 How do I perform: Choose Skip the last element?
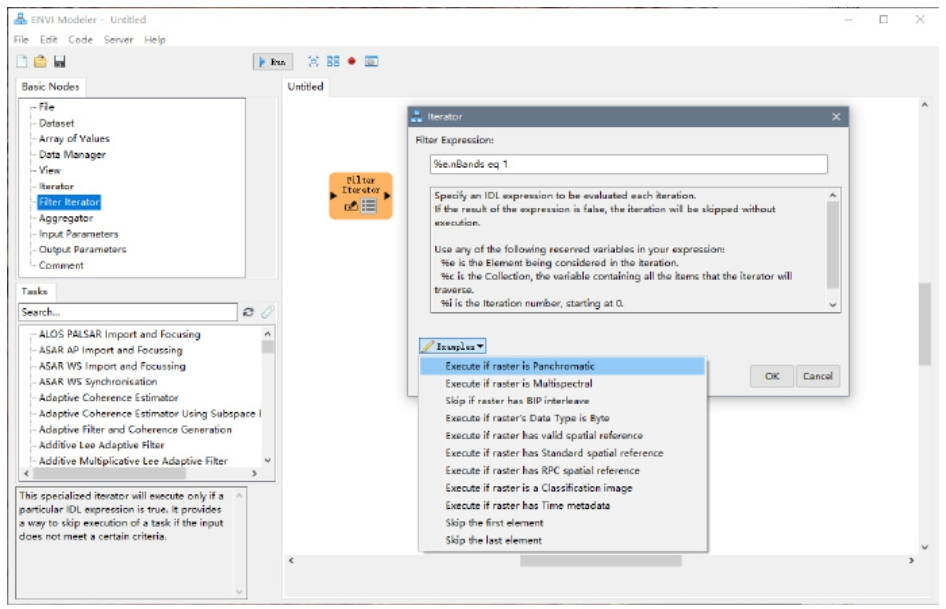click(x=562, y=540)
